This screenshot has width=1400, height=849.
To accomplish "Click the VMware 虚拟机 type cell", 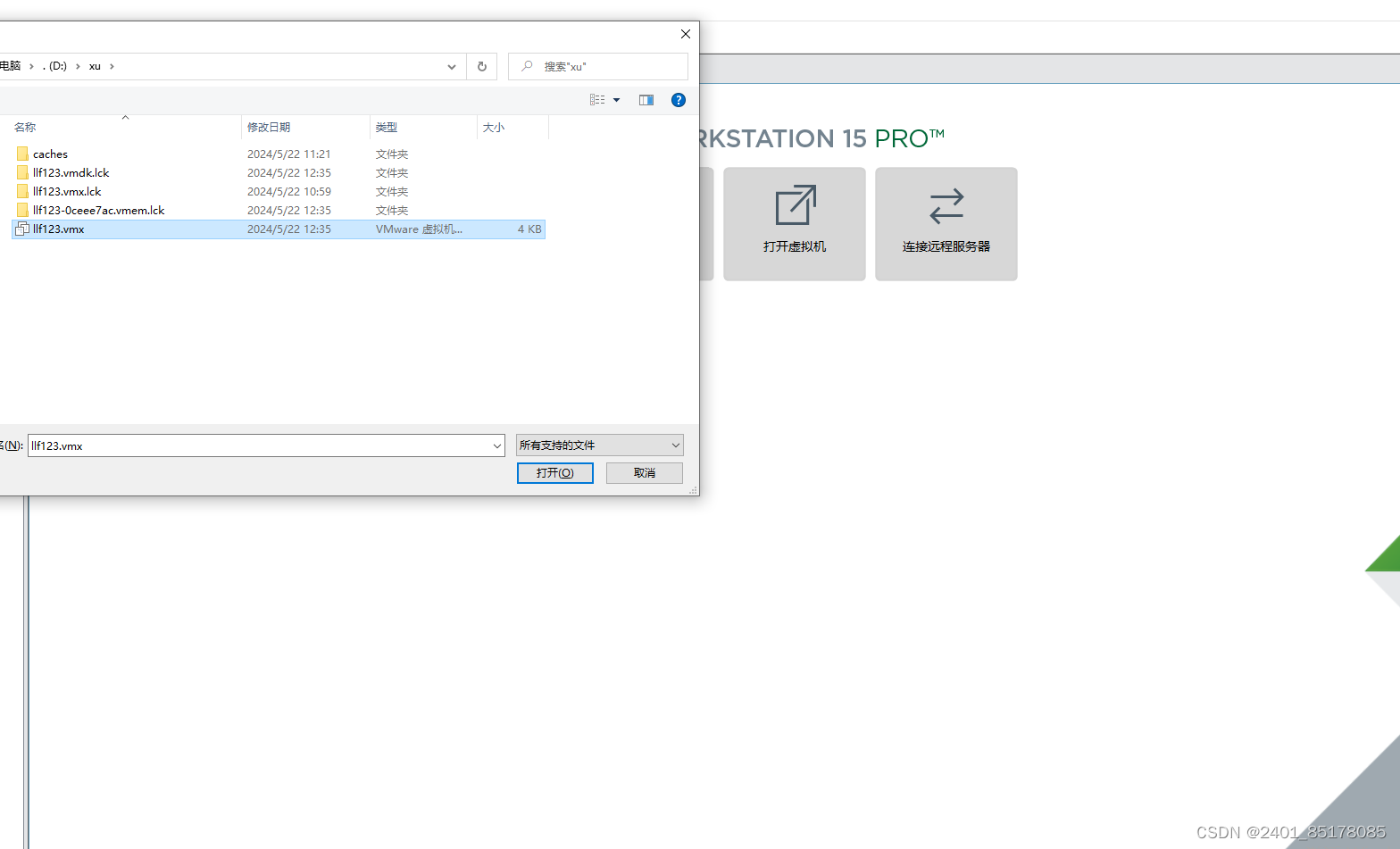I will pos(419,229).
